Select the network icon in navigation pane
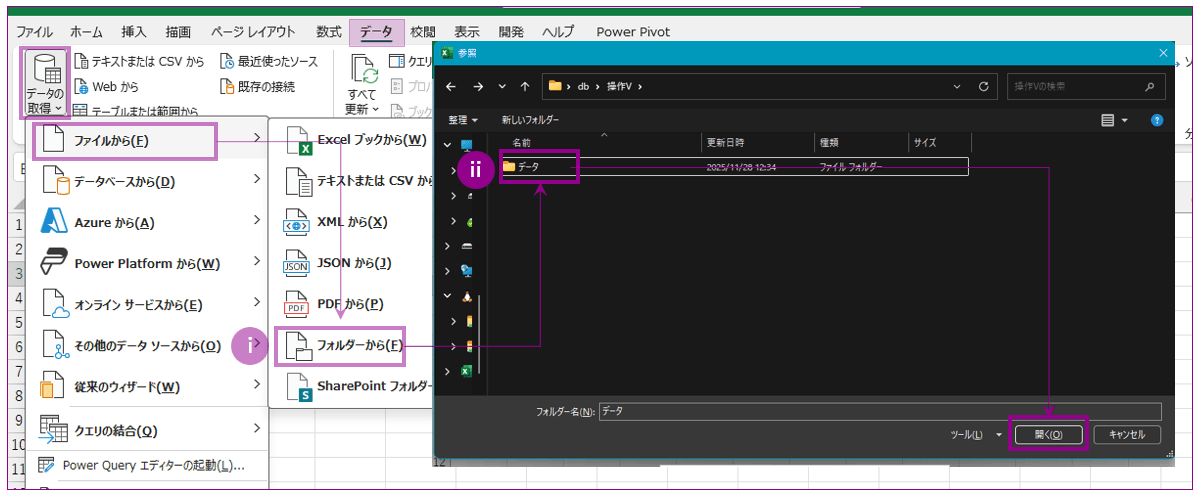The height and width of the screenshot is (492, 1194). [467, 270]
